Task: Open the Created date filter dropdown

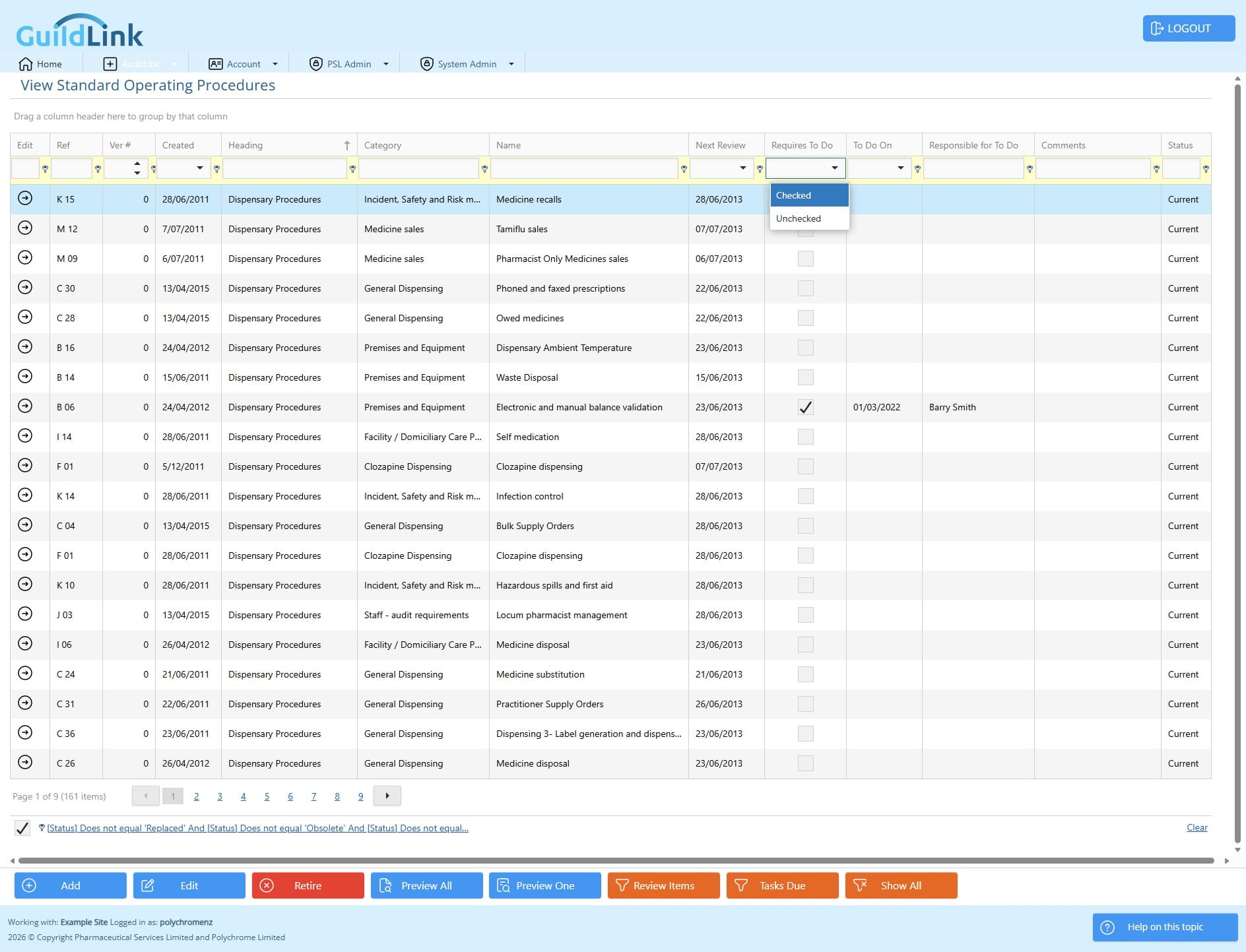Action: click(200, 168)
